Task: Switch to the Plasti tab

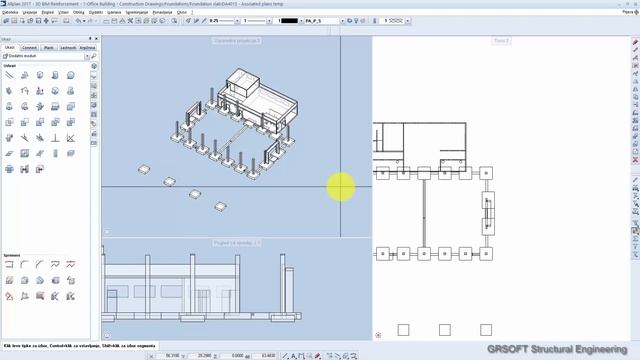Action: click(49, 48)
